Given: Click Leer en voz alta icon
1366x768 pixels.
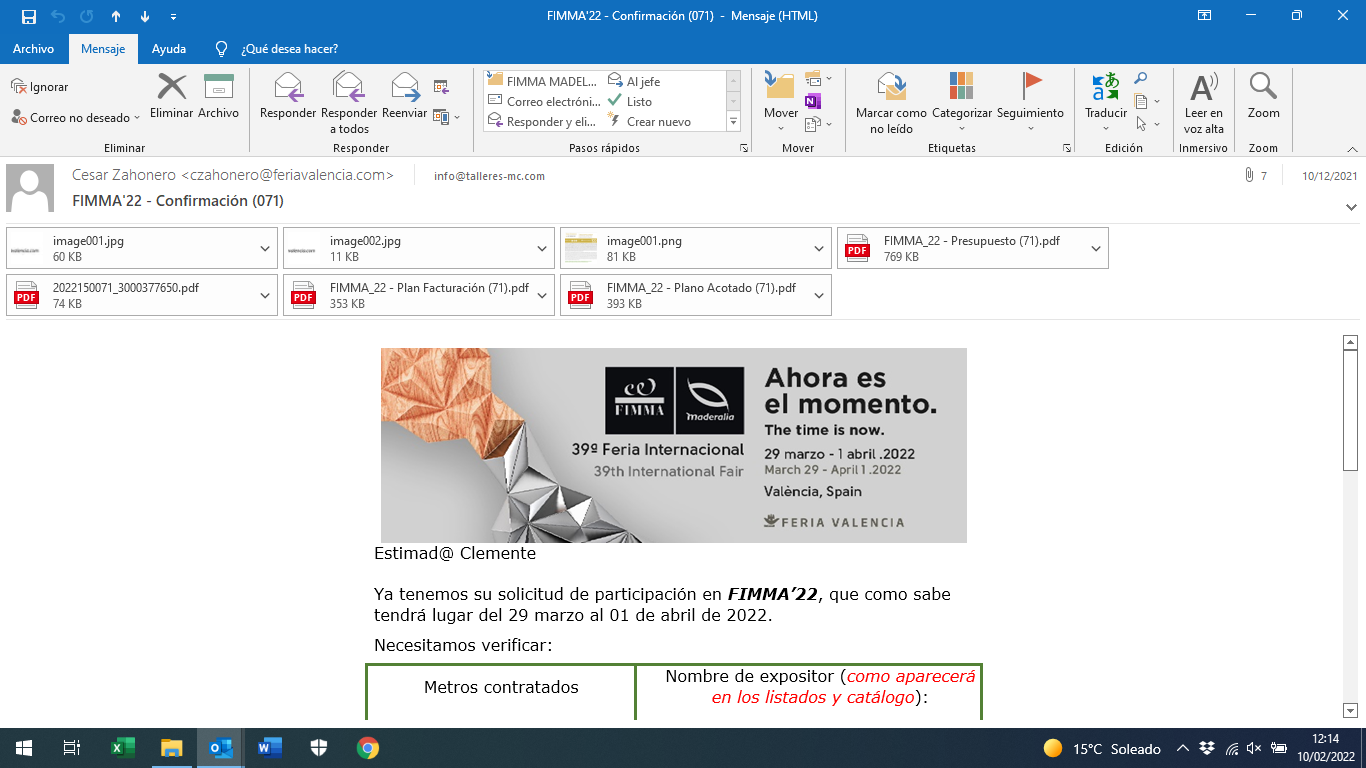Looking at the screenshot, I should coord(1204,87).
